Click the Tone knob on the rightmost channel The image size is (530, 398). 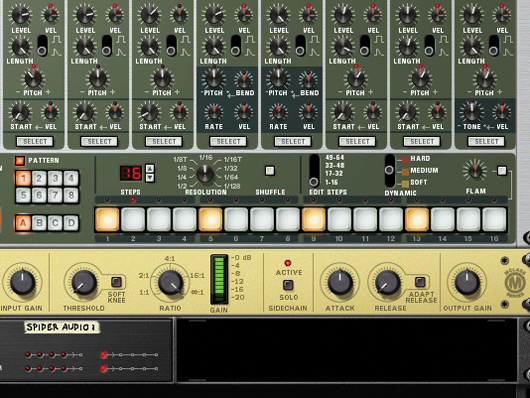pos(472,112)
